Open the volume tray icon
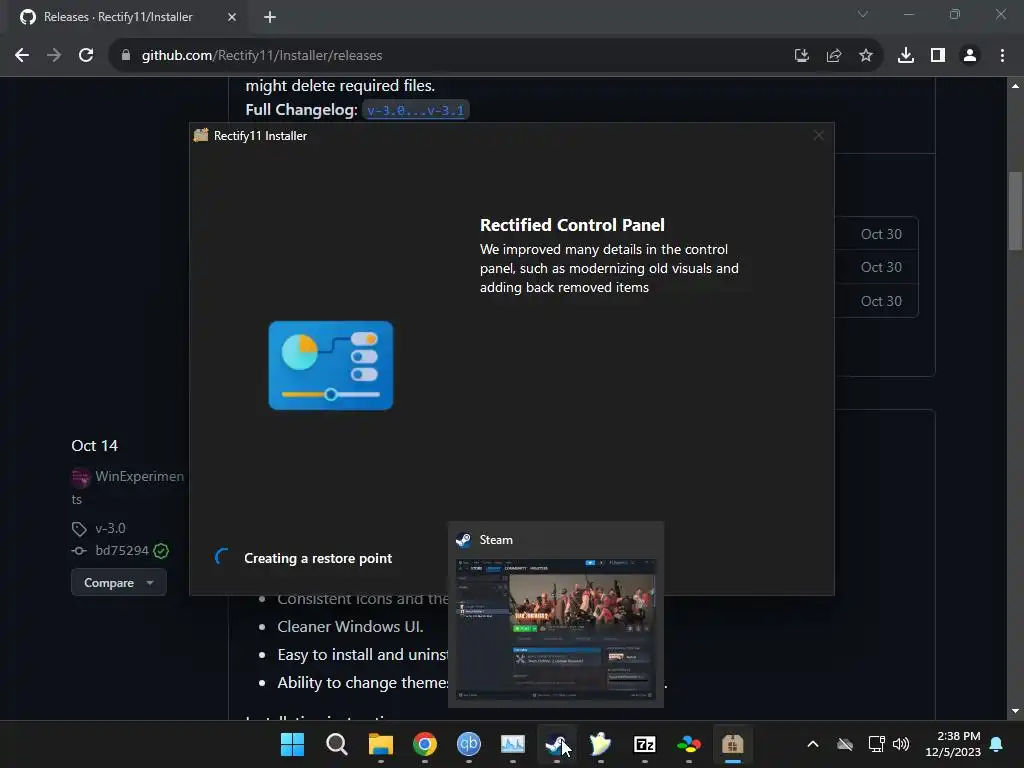 click(x=901, y=744)
